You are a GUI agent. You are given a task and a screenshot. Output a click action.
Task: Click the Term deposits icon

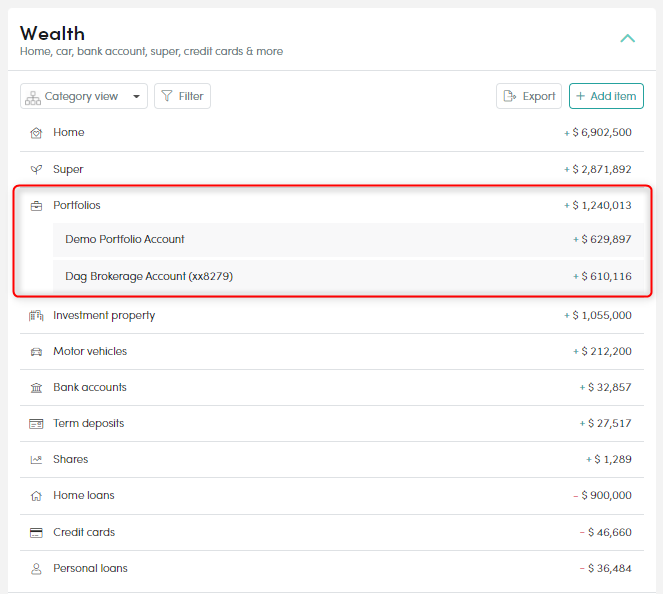pyautogui.click(x=36, y=424)
